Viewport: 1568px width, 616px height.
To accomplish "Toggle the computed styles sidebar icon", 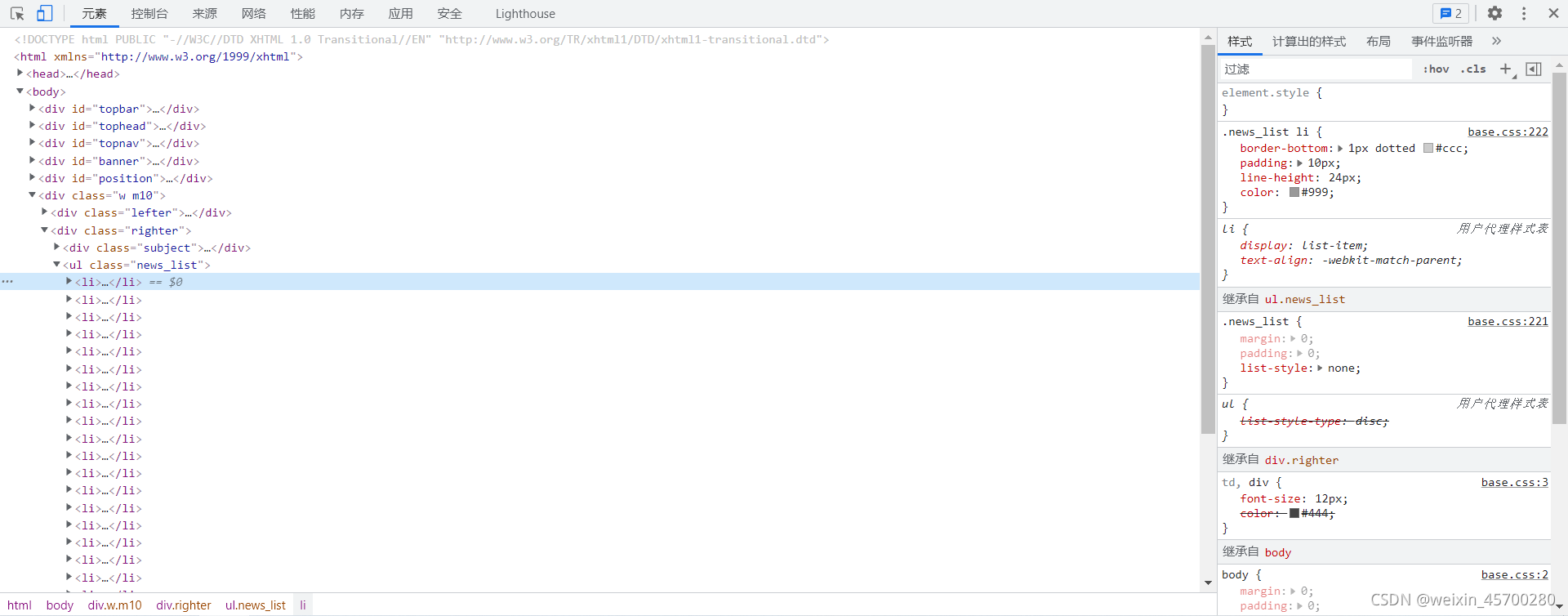I will pos(1534,69).
